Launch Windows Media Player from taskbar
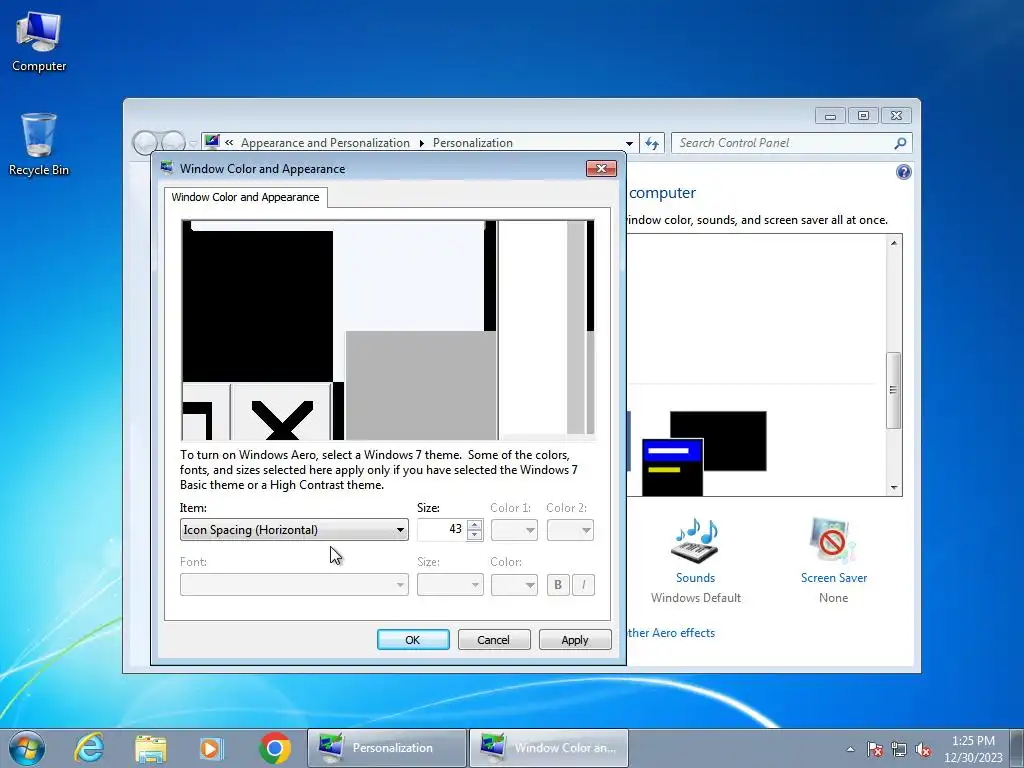Screen dimensions: 1024x768 coord(212,748)
